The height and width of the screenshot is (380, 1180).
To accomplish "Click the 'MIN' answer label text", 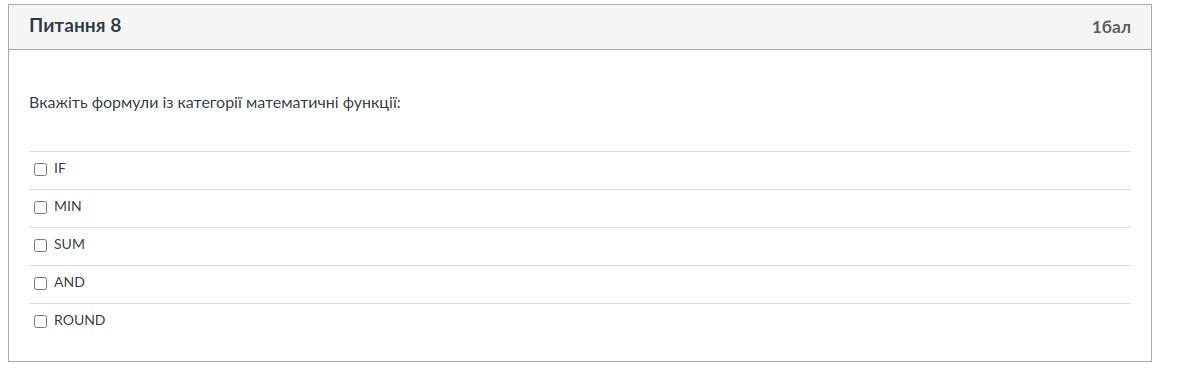I will click(68, 206).
